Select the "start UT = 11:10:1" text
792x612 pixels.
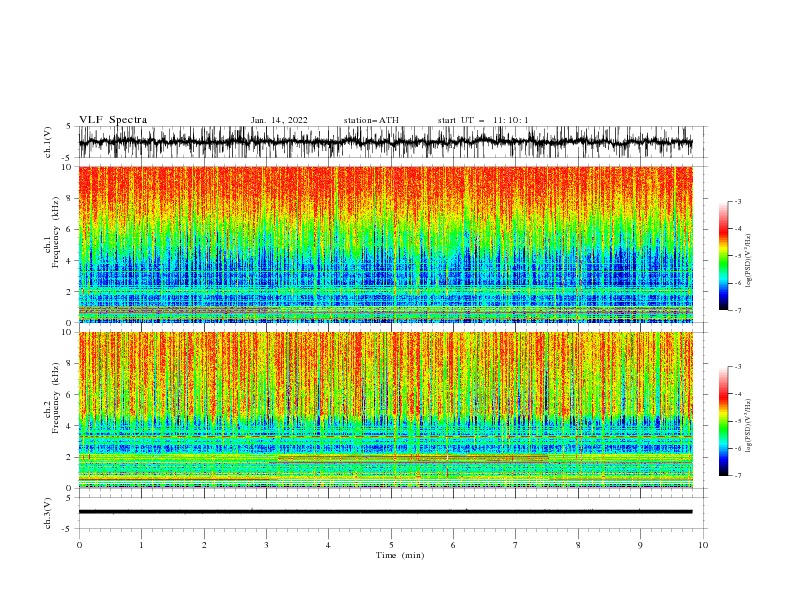[x=482, y=120]
